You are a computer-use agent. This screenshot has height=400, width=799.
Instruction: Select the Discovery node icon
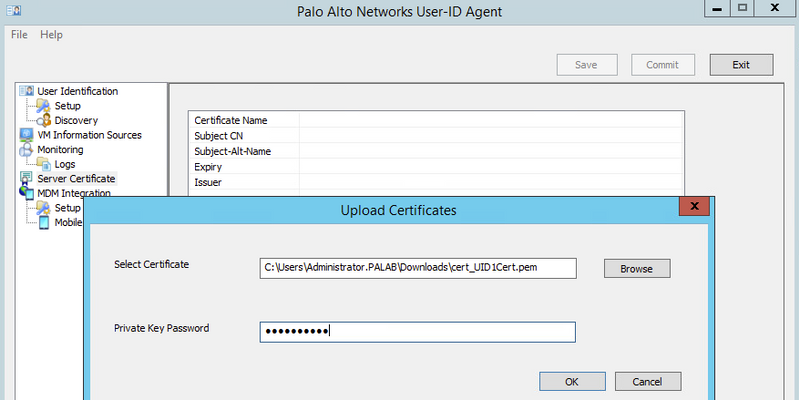point(43,120)
